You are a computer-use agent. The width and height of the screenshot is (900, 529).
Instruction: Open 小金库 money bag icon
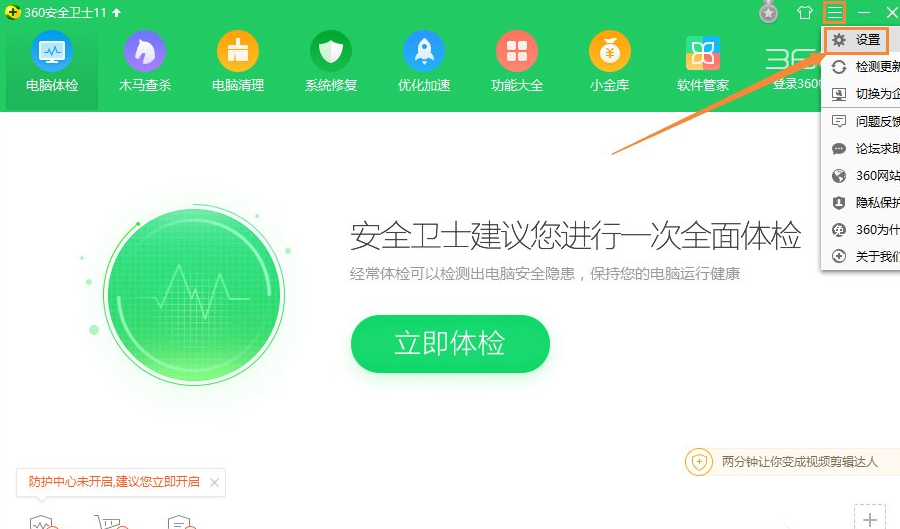tap(610, 52)
